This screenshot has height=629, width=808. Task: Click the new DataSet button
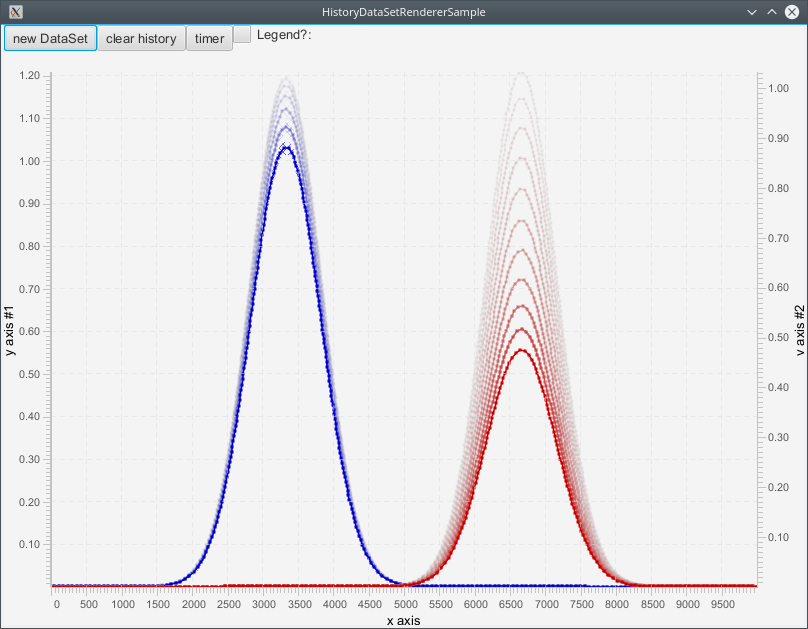coord(50,38)
